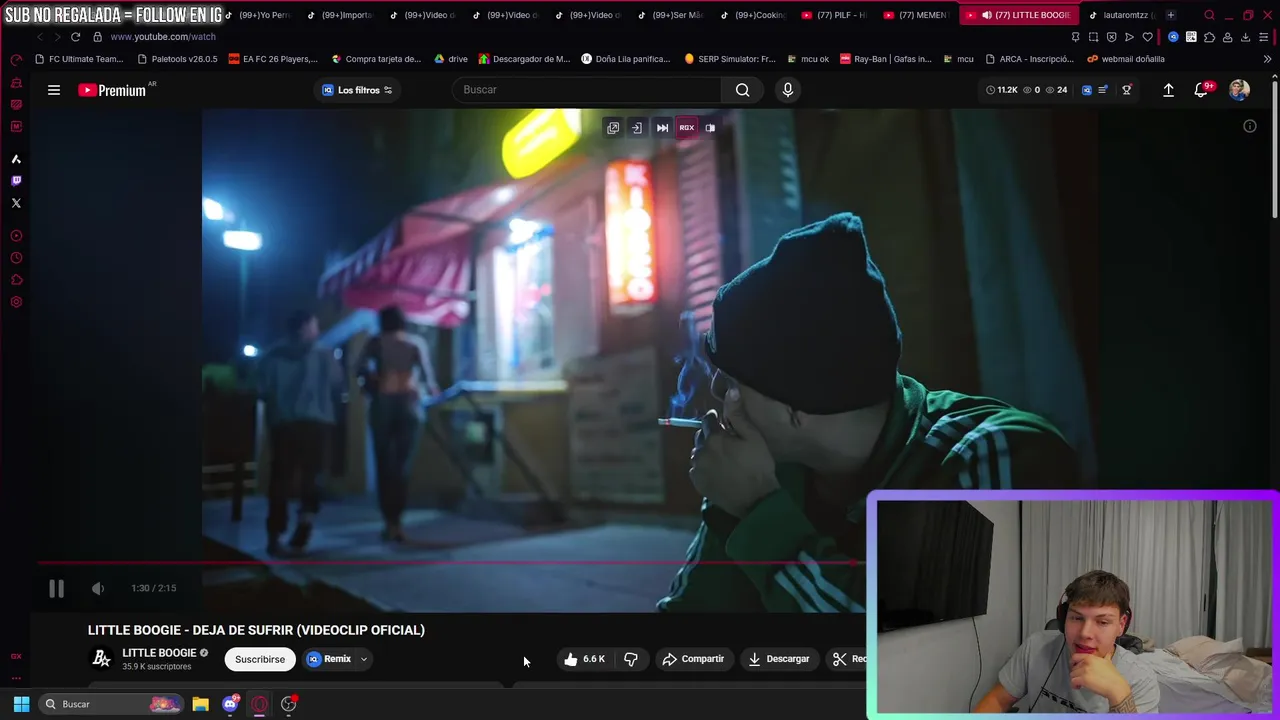Open the Windows Start menu
The height and width of the screenshot is (720, 1280).
tap(21, 704)
